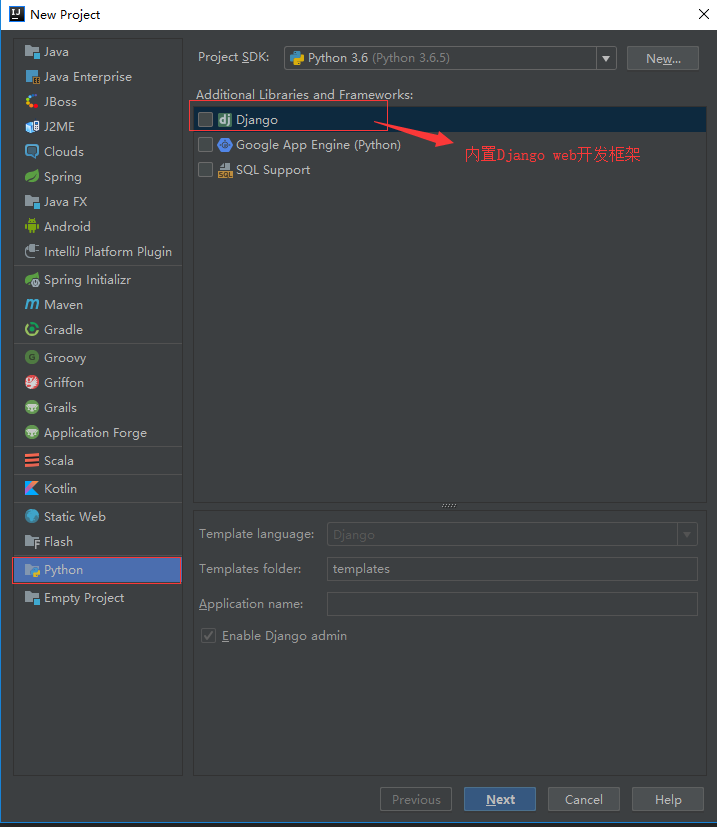The image size is (717, 827).
Task: Select the Java Enterprise list label
Action: (88, 77)
